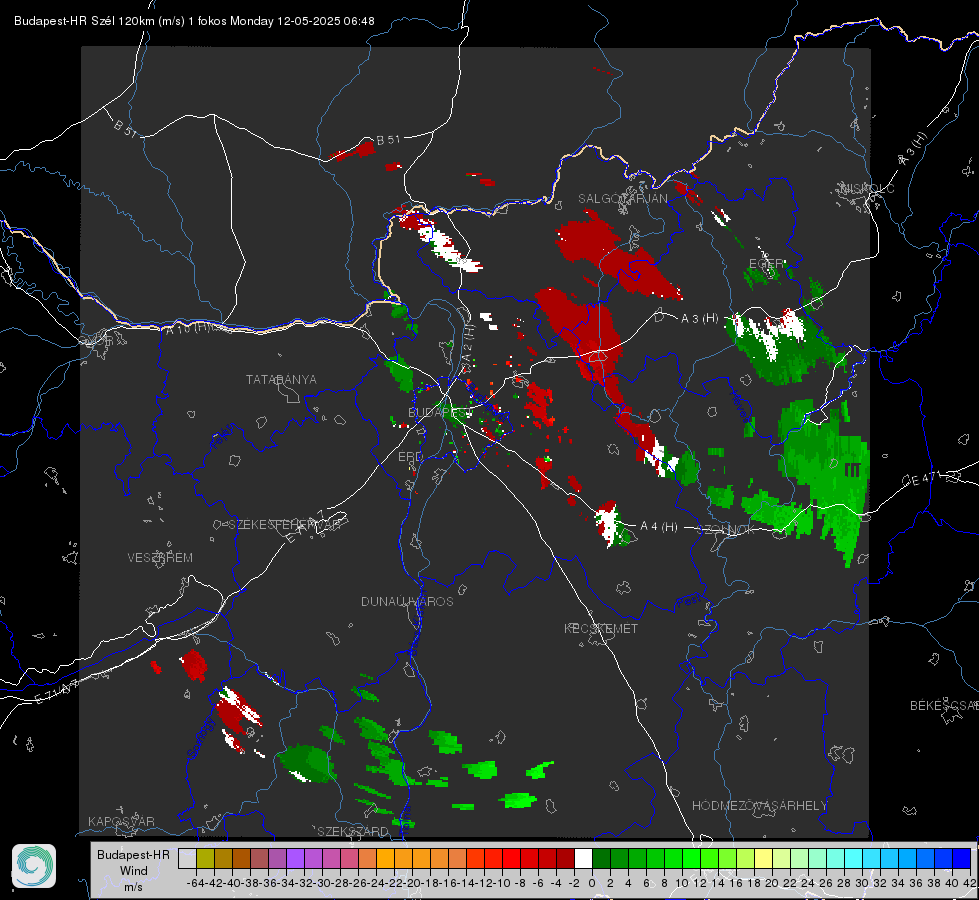
Task: Select the KECSKEMET city label
Action: (601, 629)
